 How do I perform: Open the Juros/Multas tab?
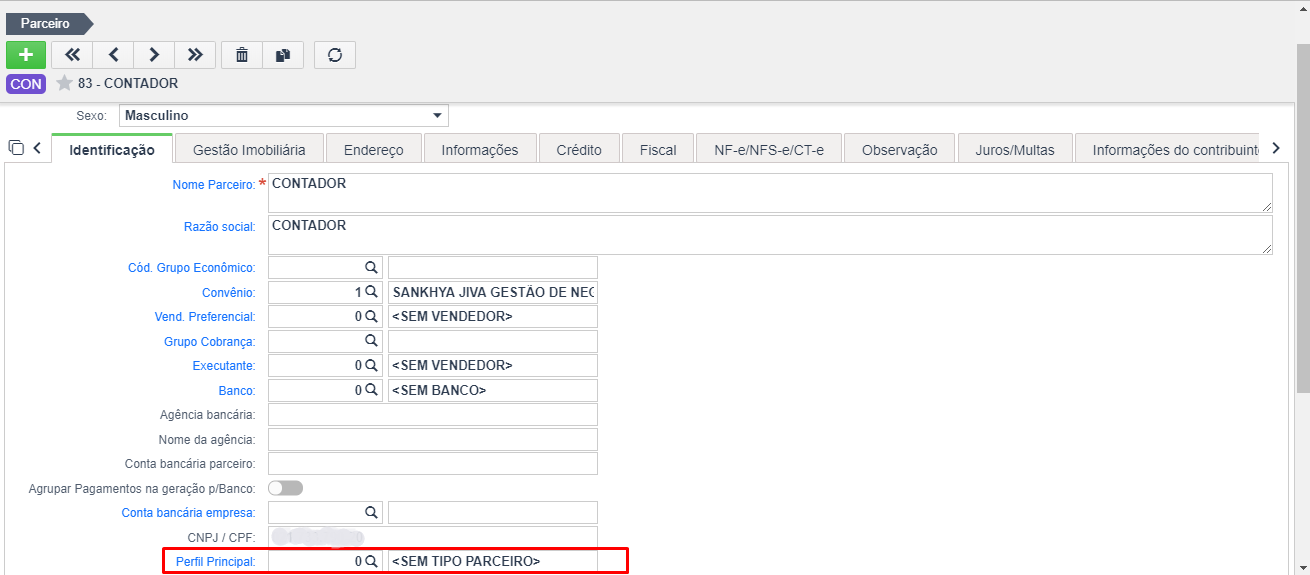[1015, 149]
